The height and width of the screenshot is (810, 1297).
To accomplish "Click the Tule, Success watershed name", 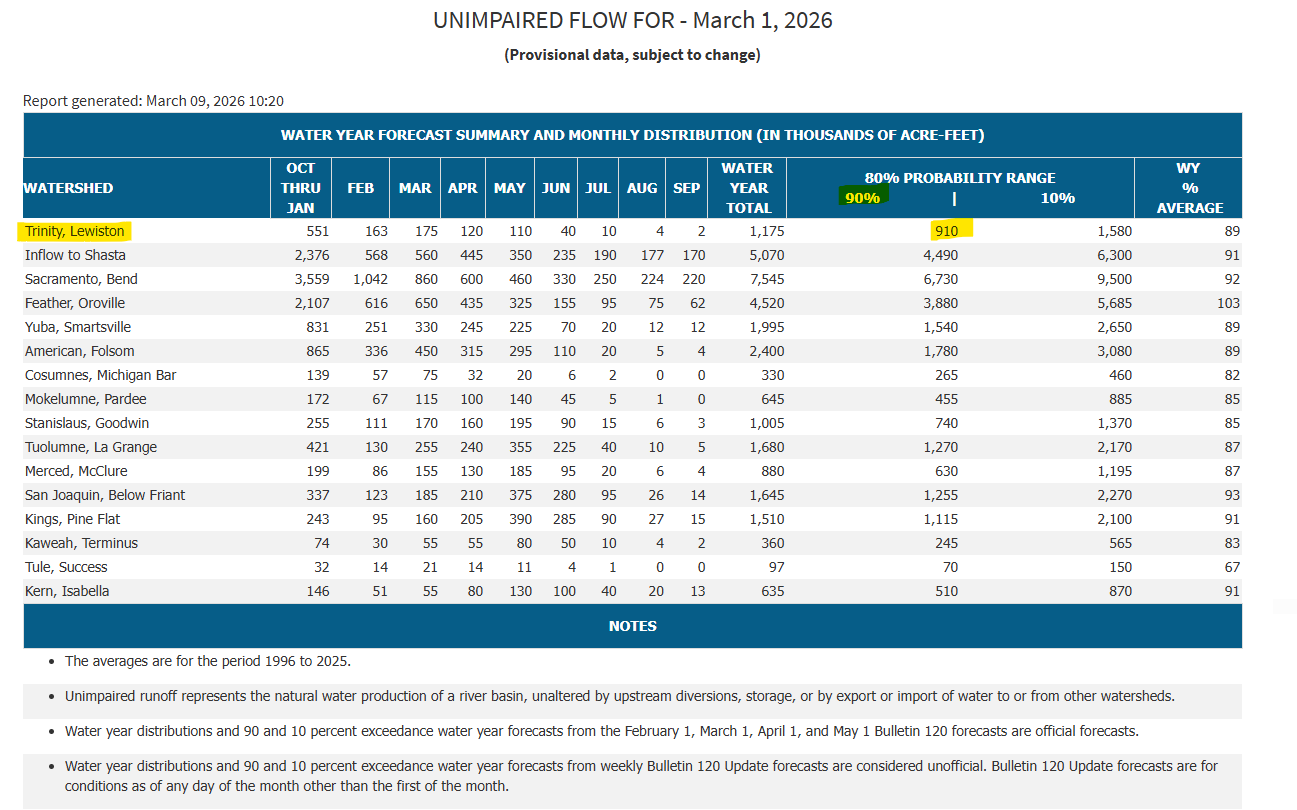I will pos(66,567).
